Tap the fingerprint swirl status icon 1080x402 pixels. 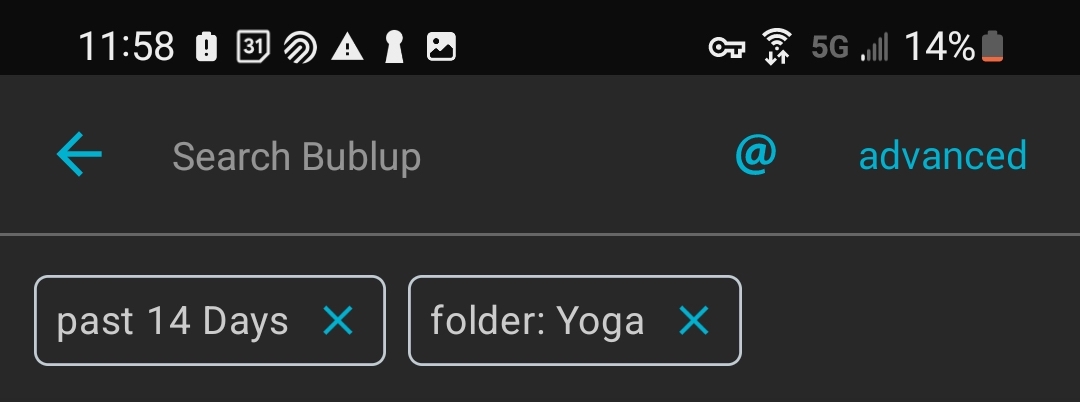300,47
